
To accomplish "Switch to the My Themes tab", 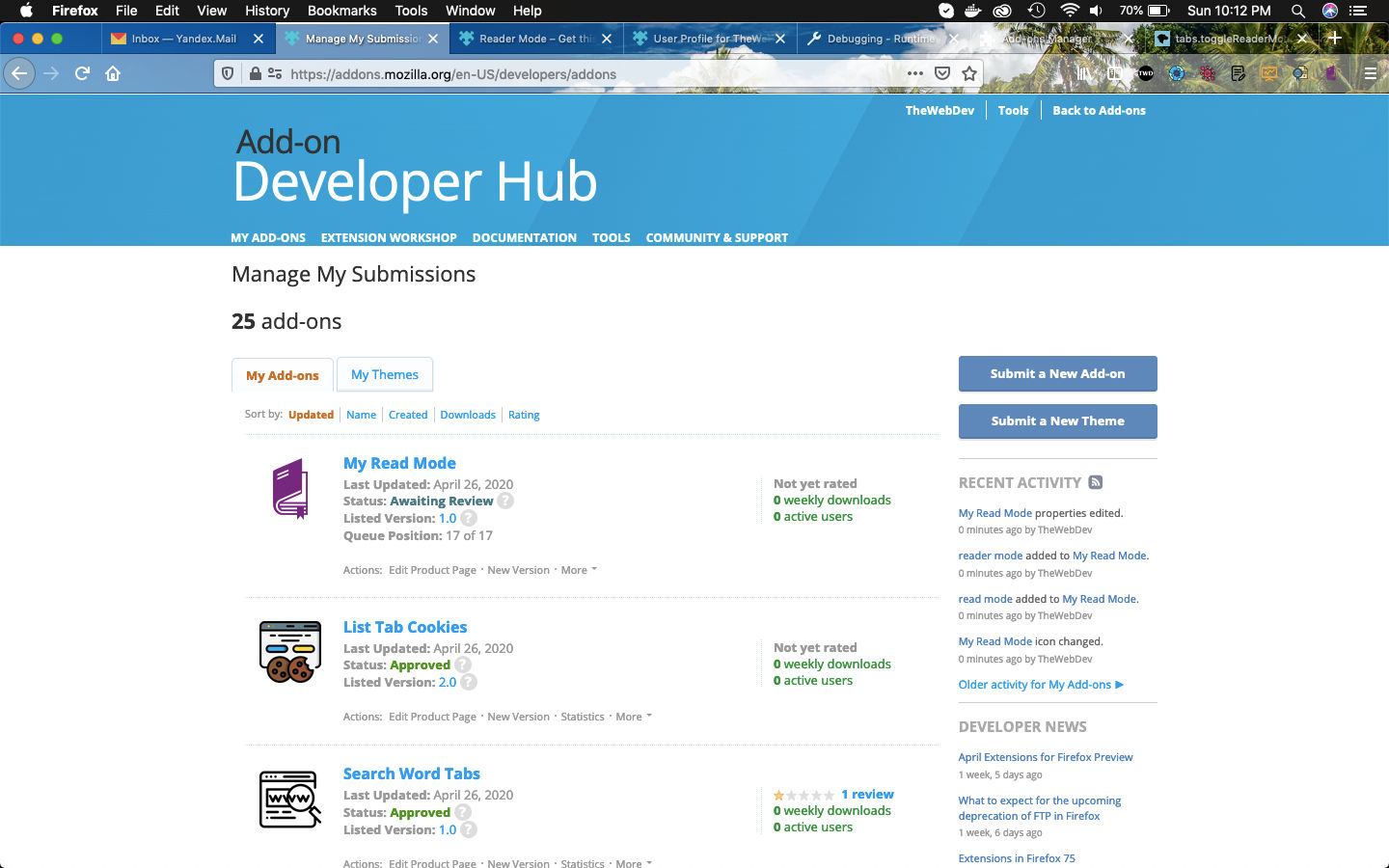I will pos(385,374).
